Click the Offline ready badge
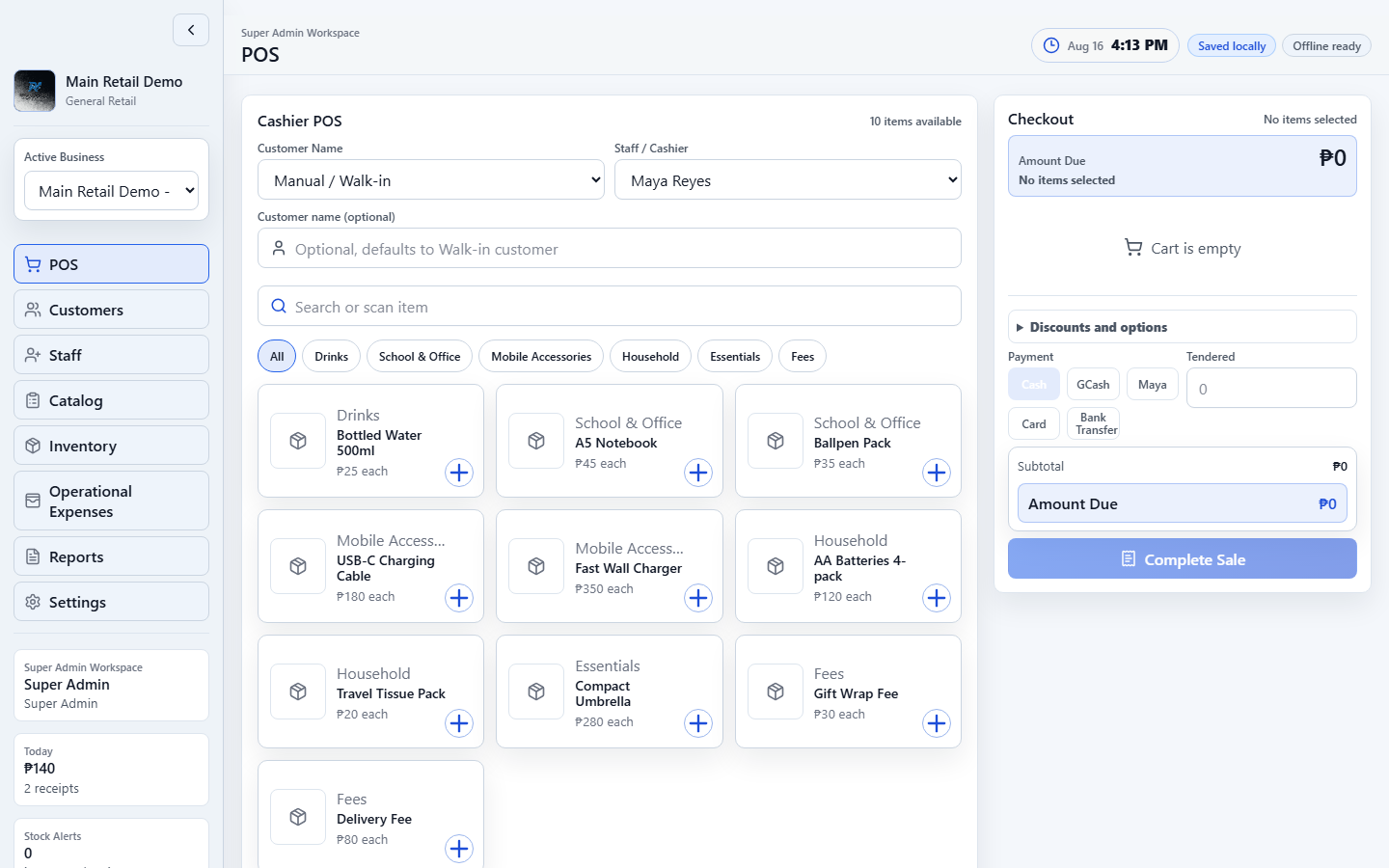1389x868 pixels. tap(1326, 45)
